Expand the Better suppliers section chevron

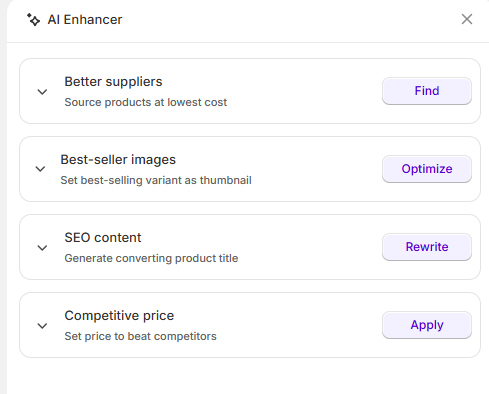[x=42, y=92]
